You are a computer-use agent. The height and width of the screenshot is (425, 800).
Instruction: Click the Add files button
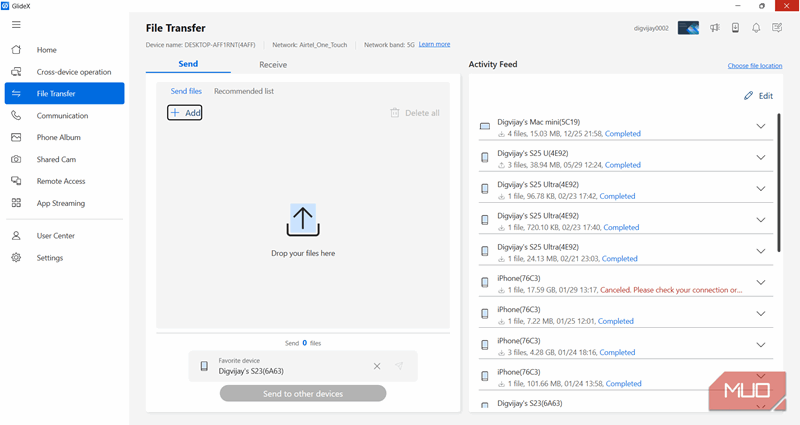185,113
